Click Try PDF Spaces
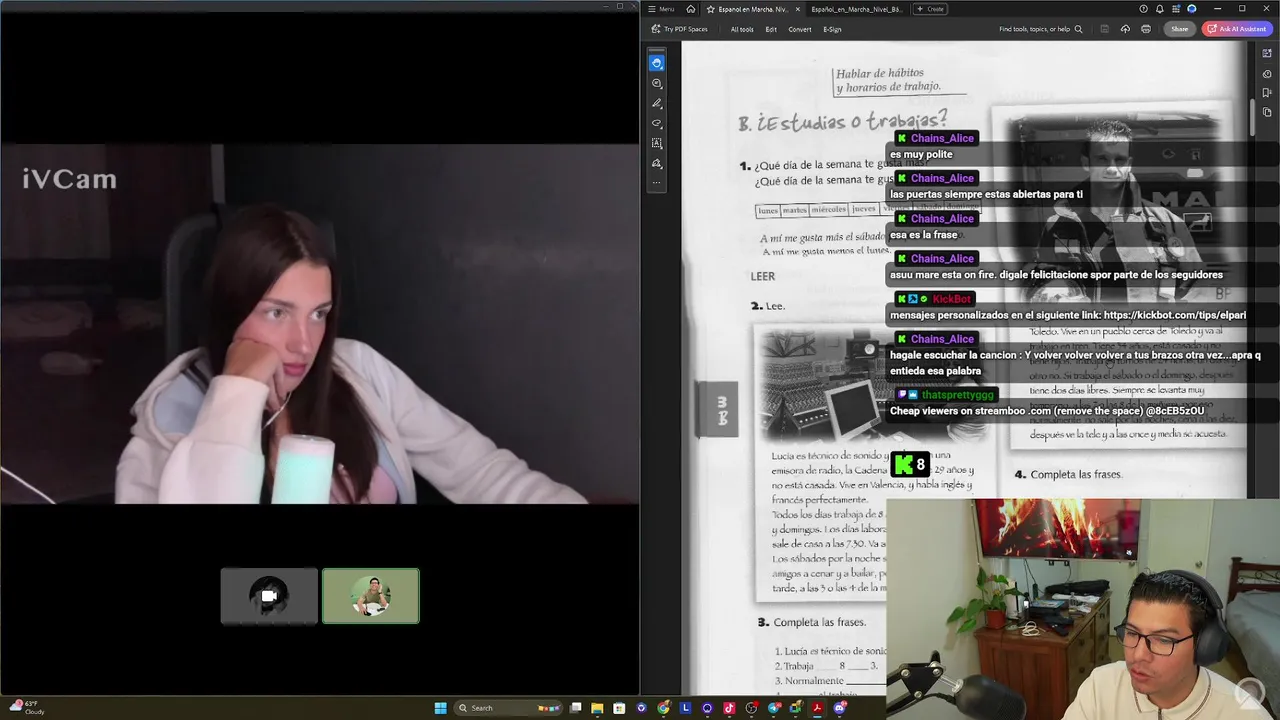This screenshot has height=720, width=1280. tap(679, 29)
